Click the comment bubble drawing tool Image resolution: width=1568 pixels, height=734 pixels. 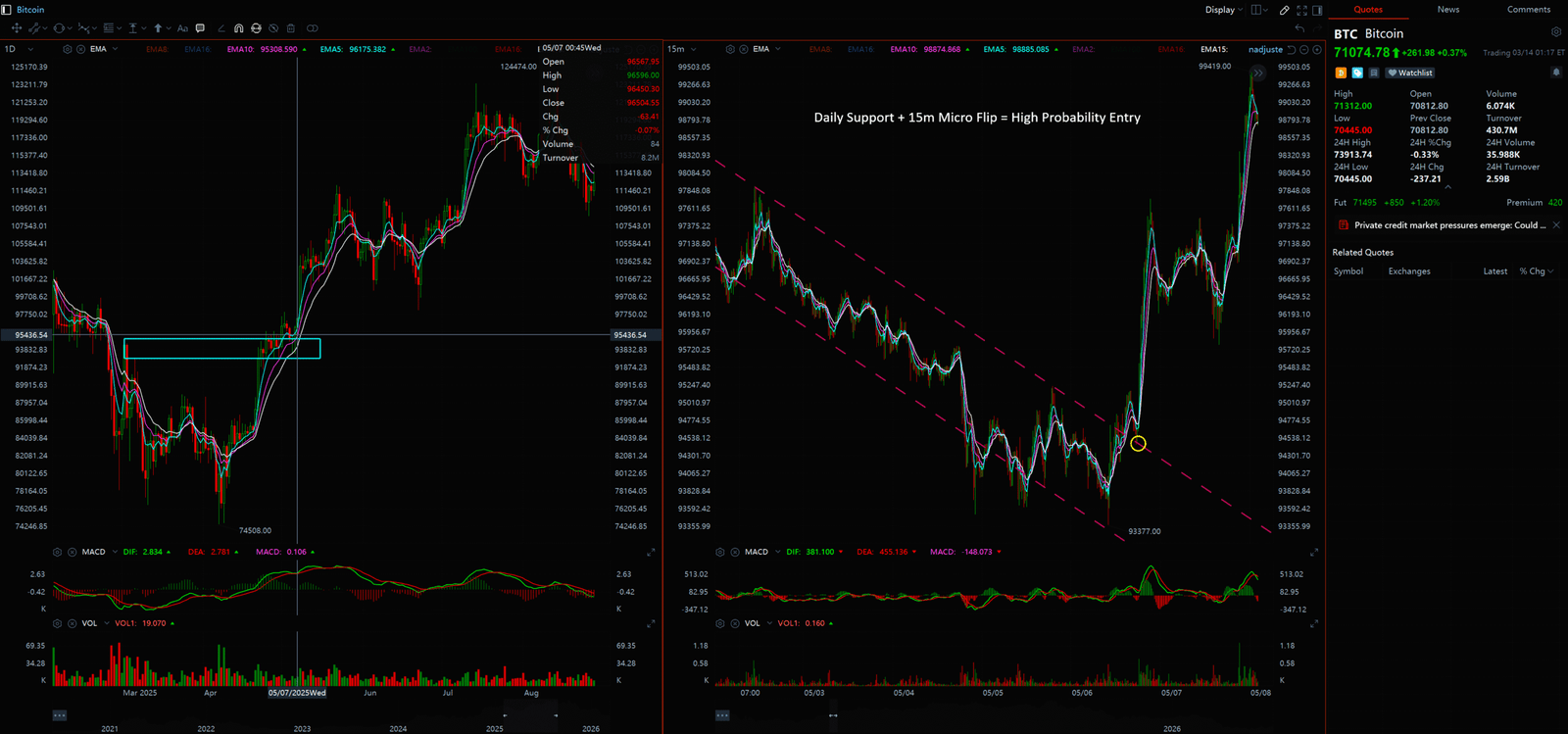(x=201, y=28)
